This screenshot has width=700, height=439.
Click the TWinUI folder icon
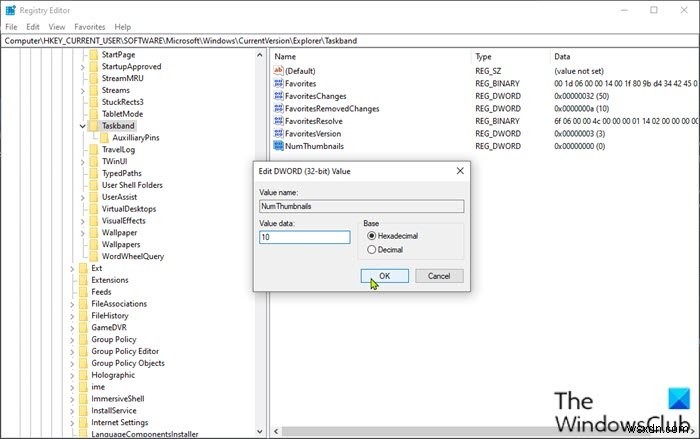point(93,161)
